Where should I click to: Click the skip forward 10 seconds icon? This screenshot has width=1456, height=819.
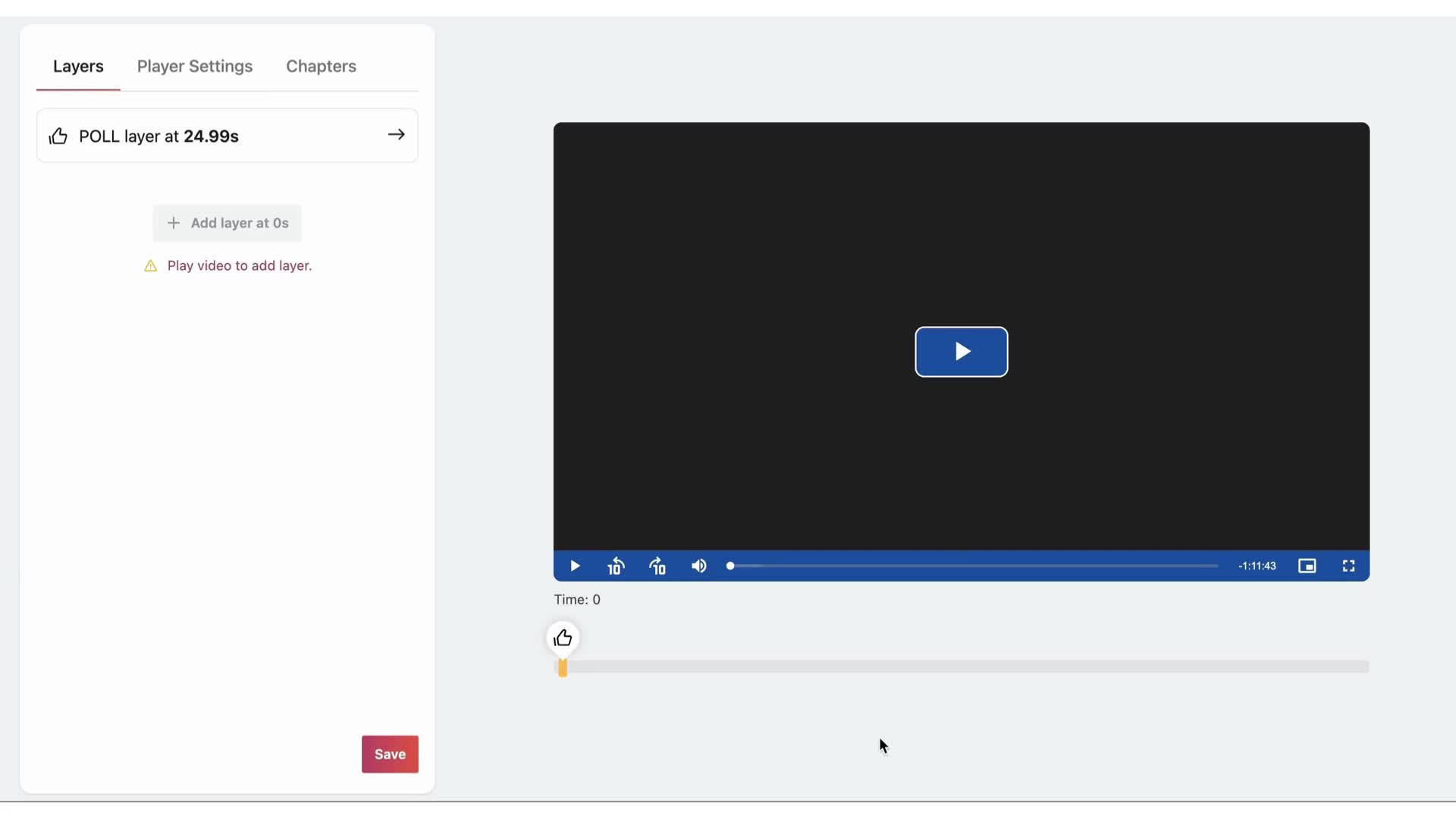pos(657,566)
